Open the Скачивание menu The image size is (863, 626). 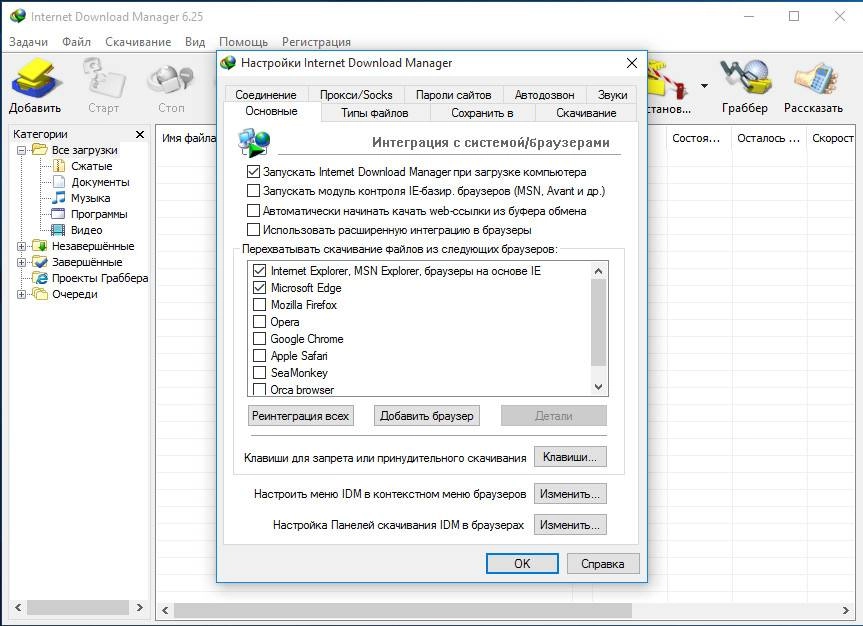[138, 42]
